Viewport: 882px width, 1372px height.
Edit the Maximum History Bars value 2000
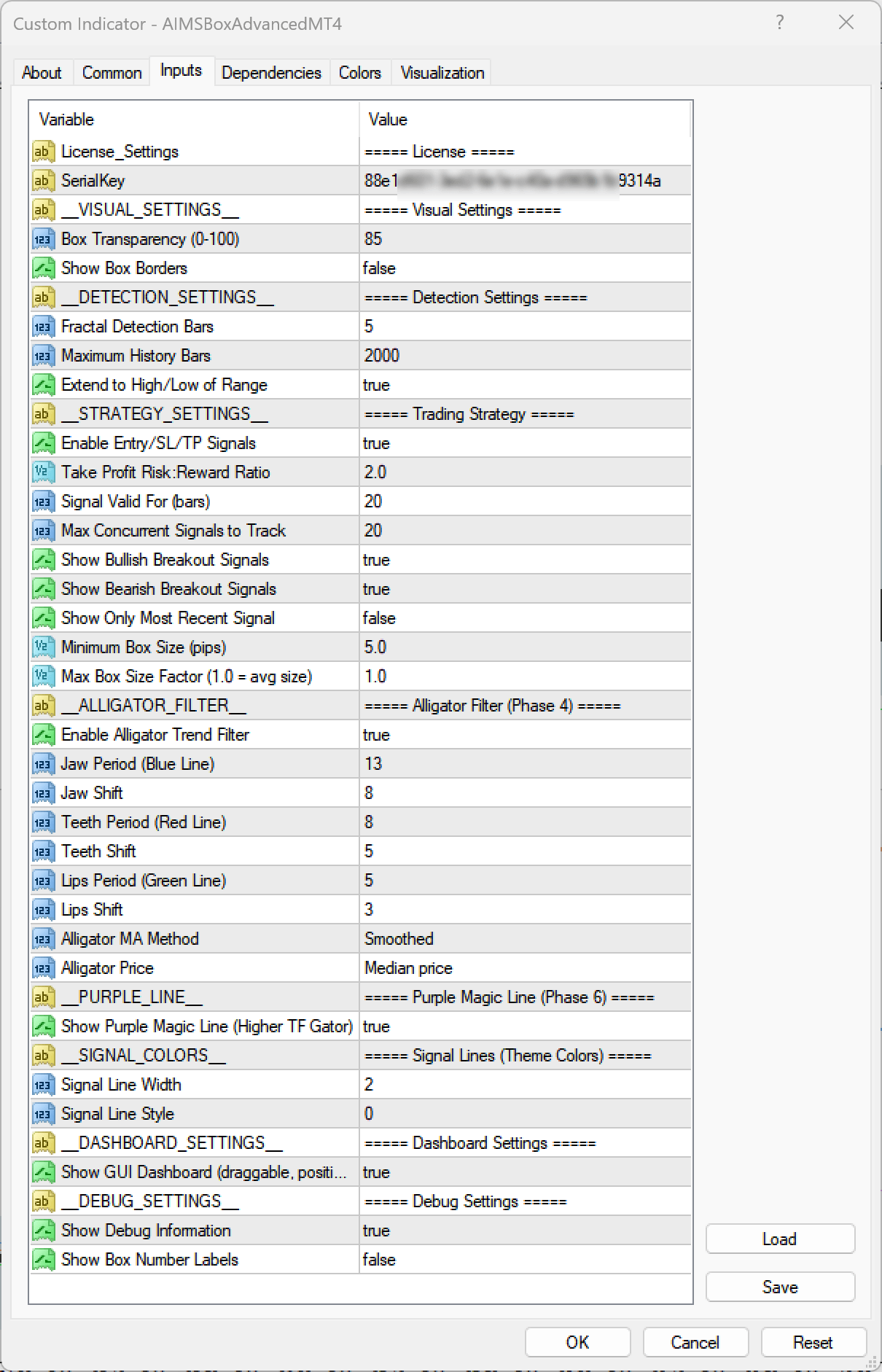coord(525,356)
